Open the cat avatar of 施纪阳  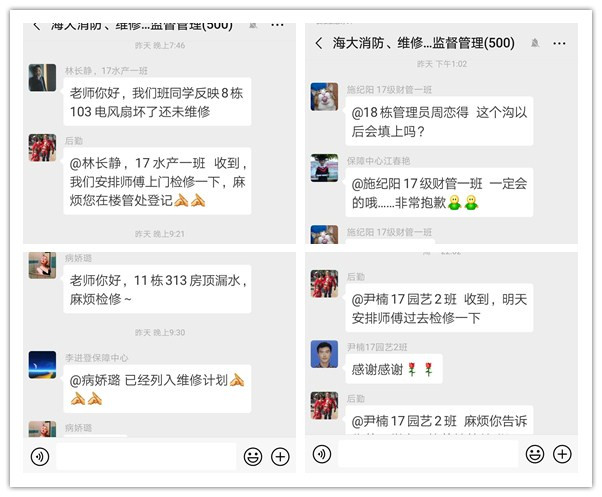324,97
